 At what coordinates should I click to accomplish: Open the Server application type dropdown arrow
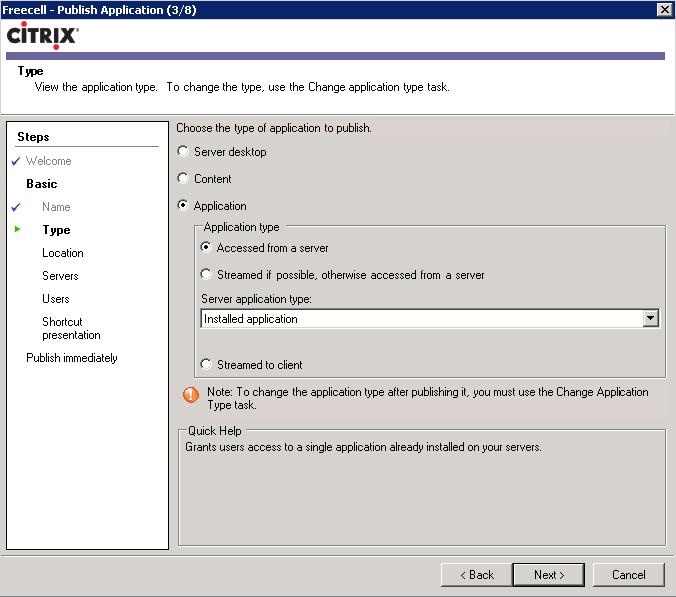(x=650, y=319)
